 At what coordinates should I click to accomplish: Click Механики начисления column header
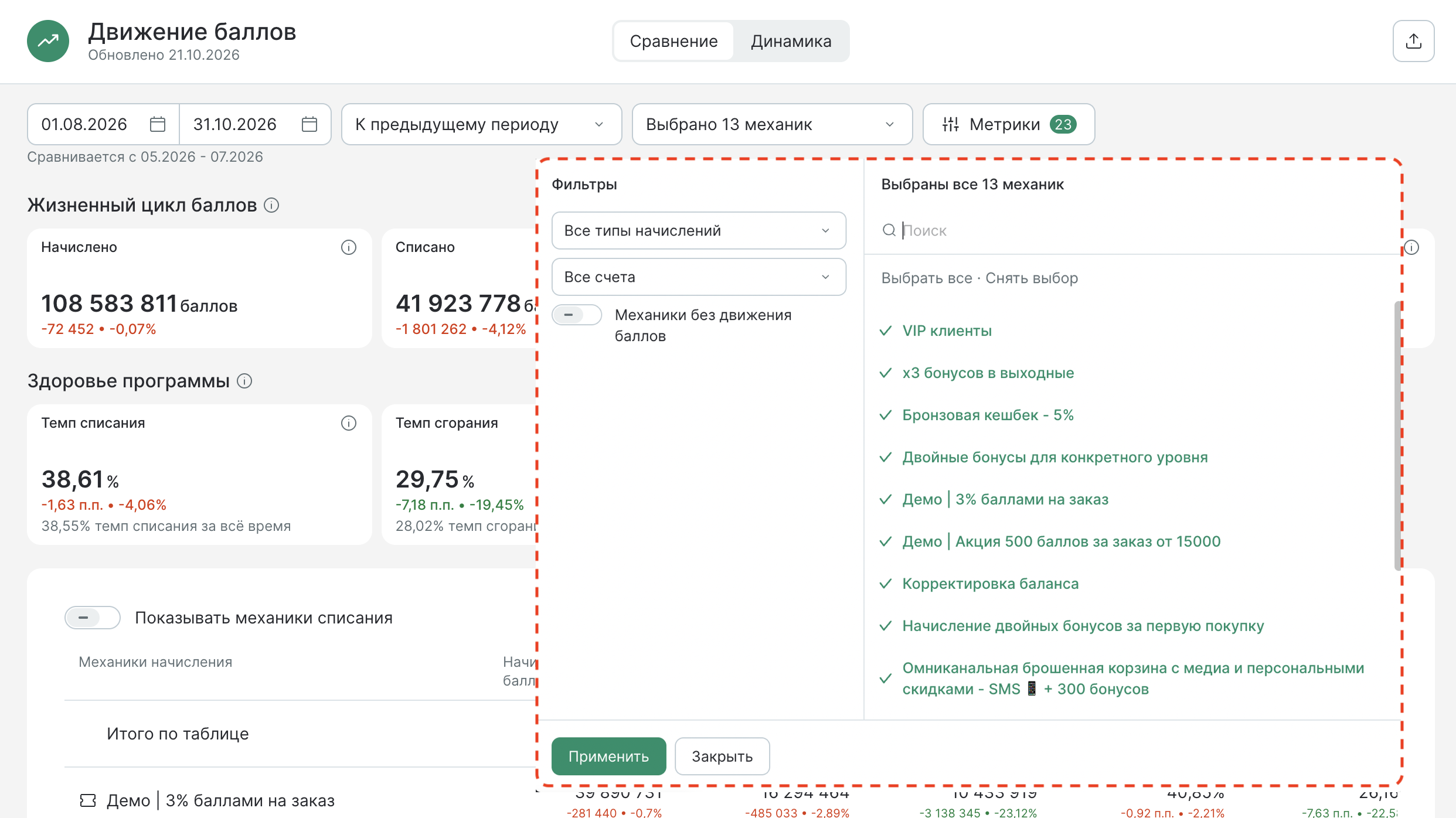click(x=155, y=662)
